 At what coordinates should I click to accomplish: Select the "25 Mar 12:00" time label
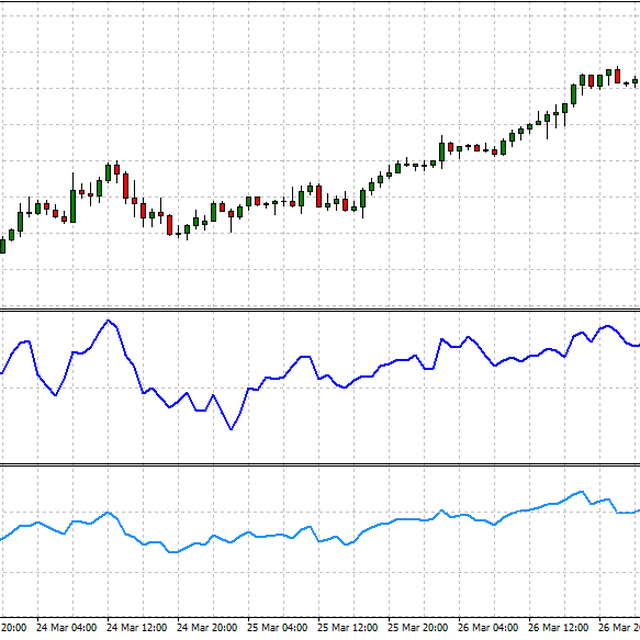click(349, 629)
